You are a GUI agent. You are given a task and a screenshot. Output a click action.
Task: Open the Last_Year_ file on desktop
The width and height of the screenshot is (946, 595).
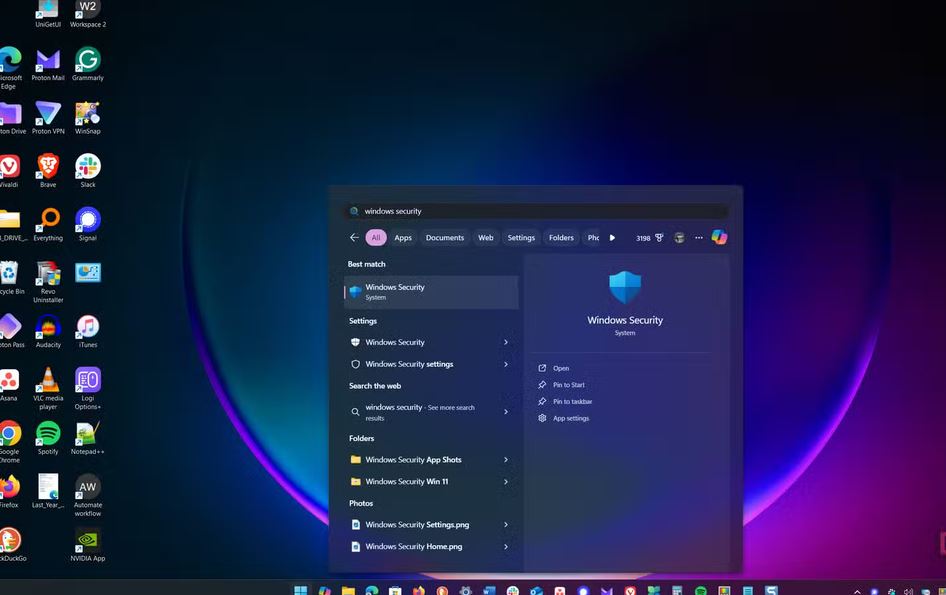(48, 491)
